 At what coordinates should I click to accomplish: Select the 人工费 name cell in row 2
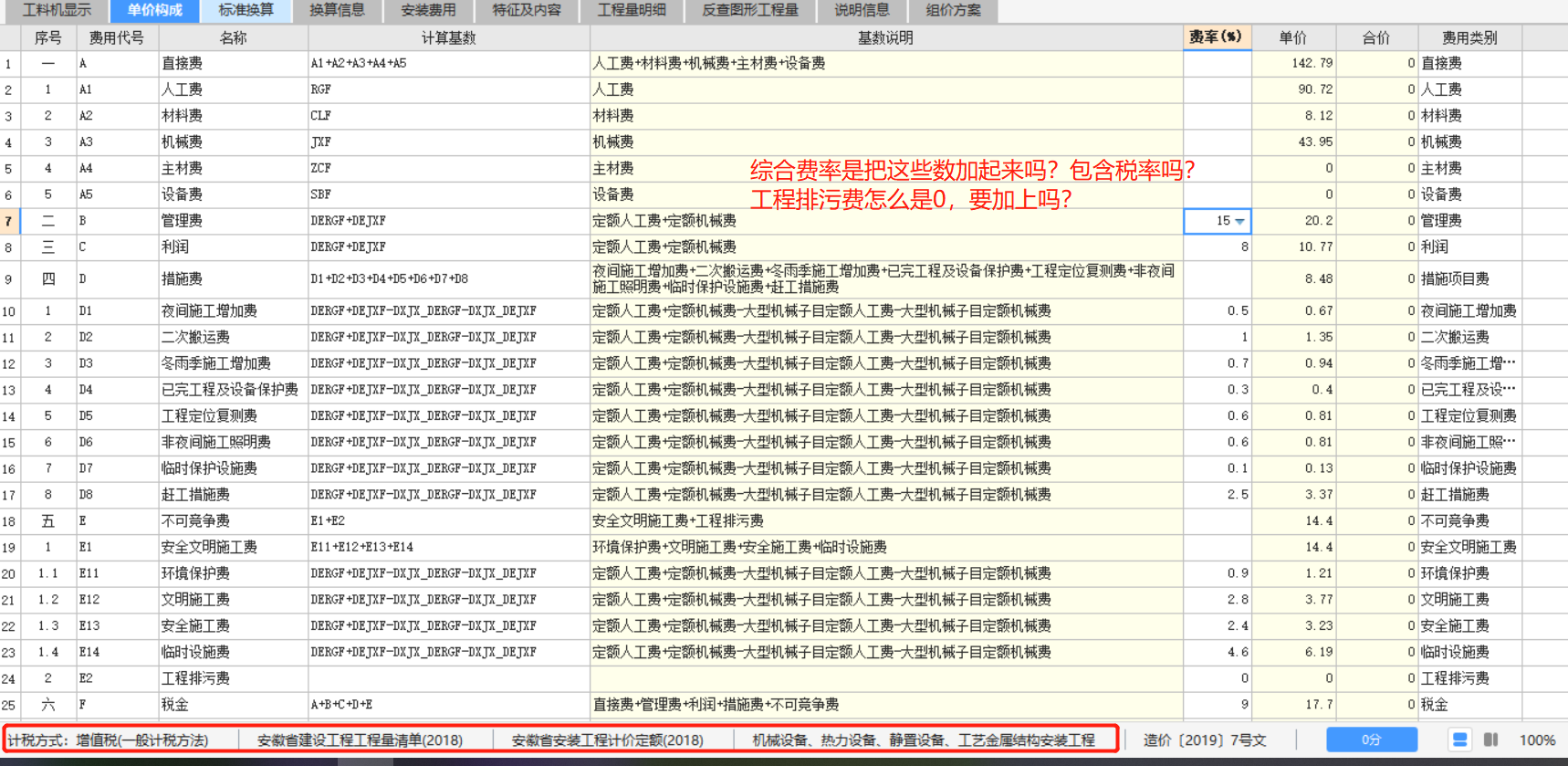pos(234,89)
